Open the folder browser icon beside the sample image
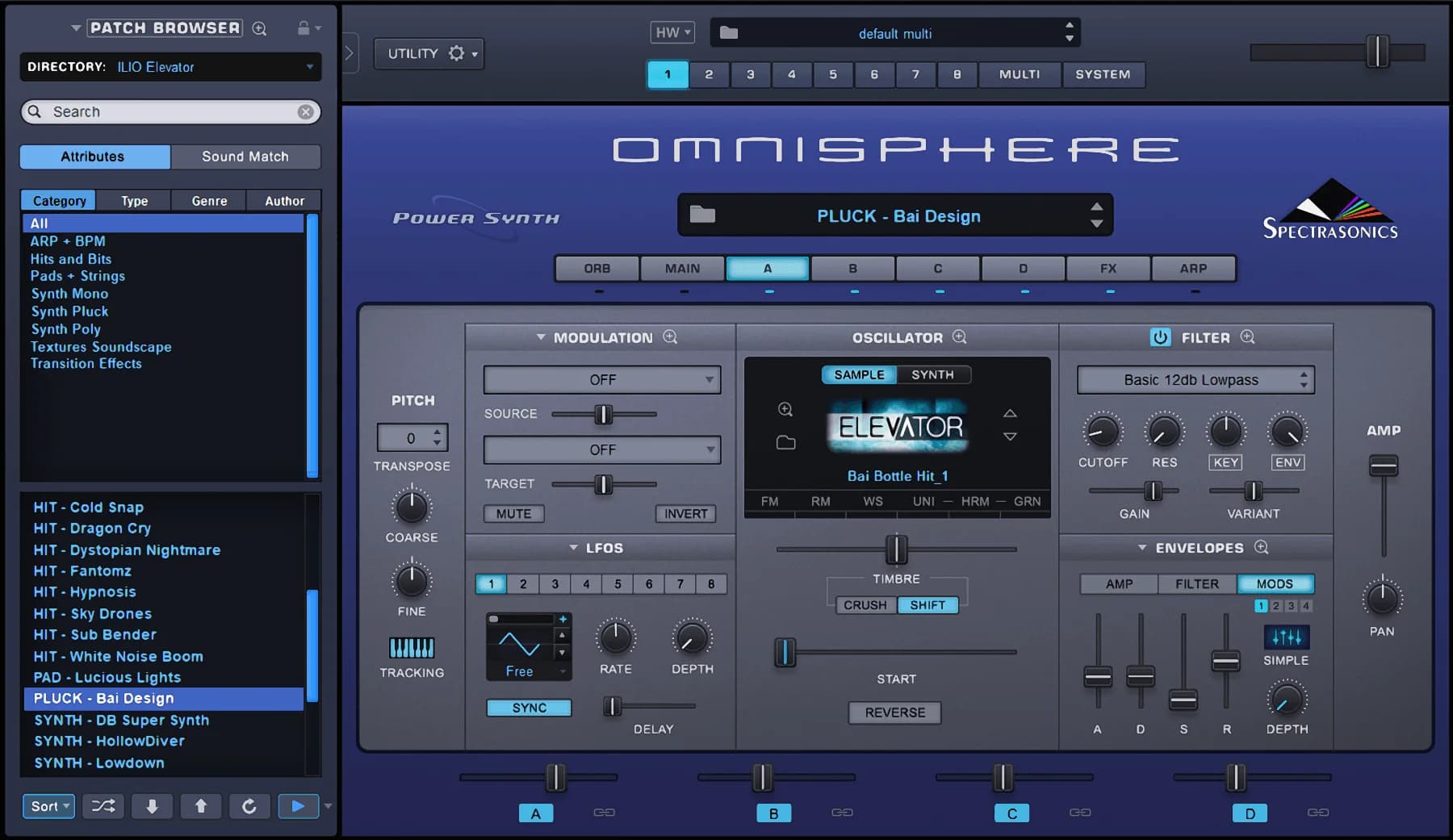Image resolution: width=1453 pixels, height=840 pixels. 785,442
